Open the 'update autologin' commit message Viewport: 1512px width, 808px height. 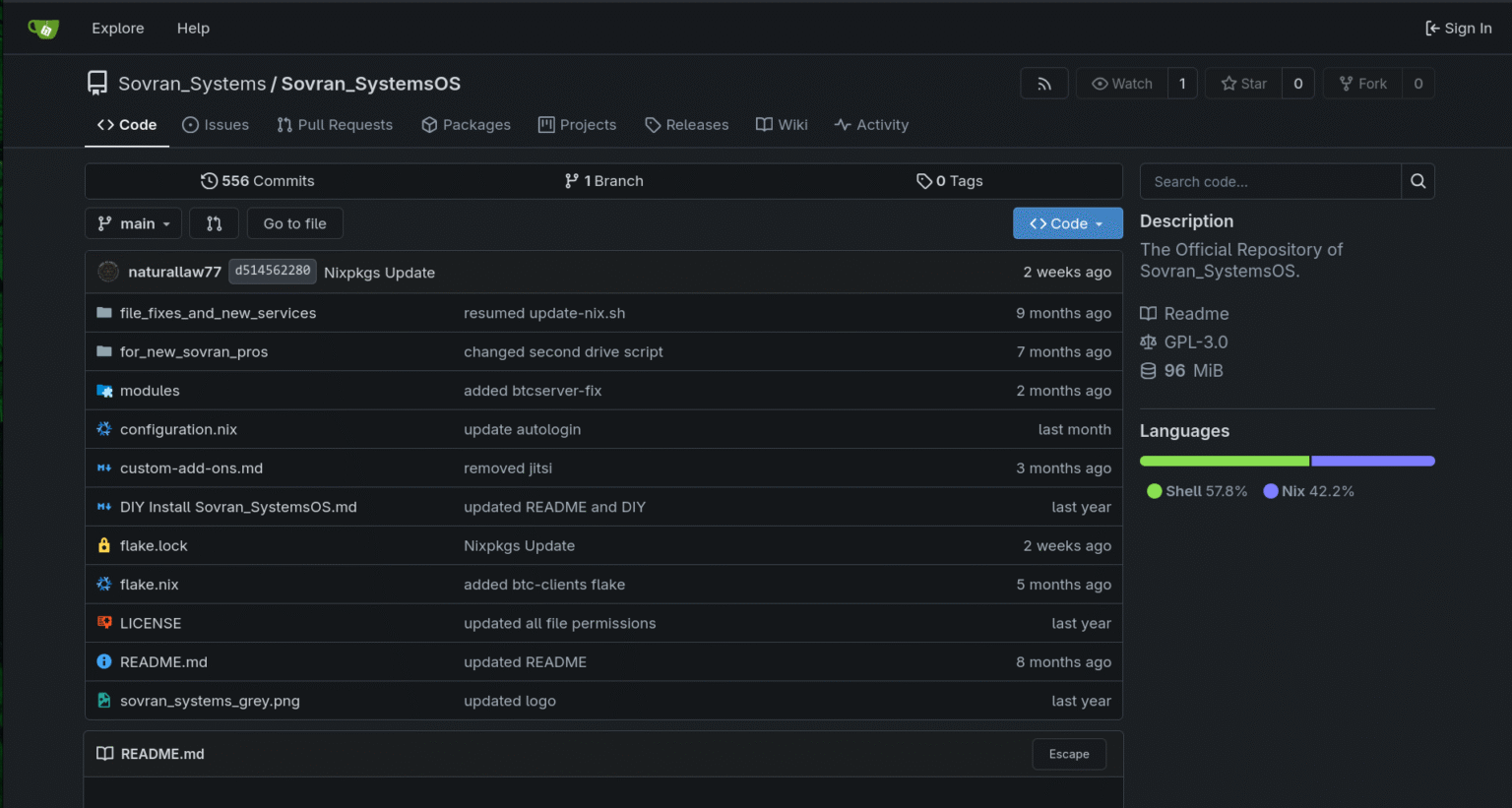[523, 429]
